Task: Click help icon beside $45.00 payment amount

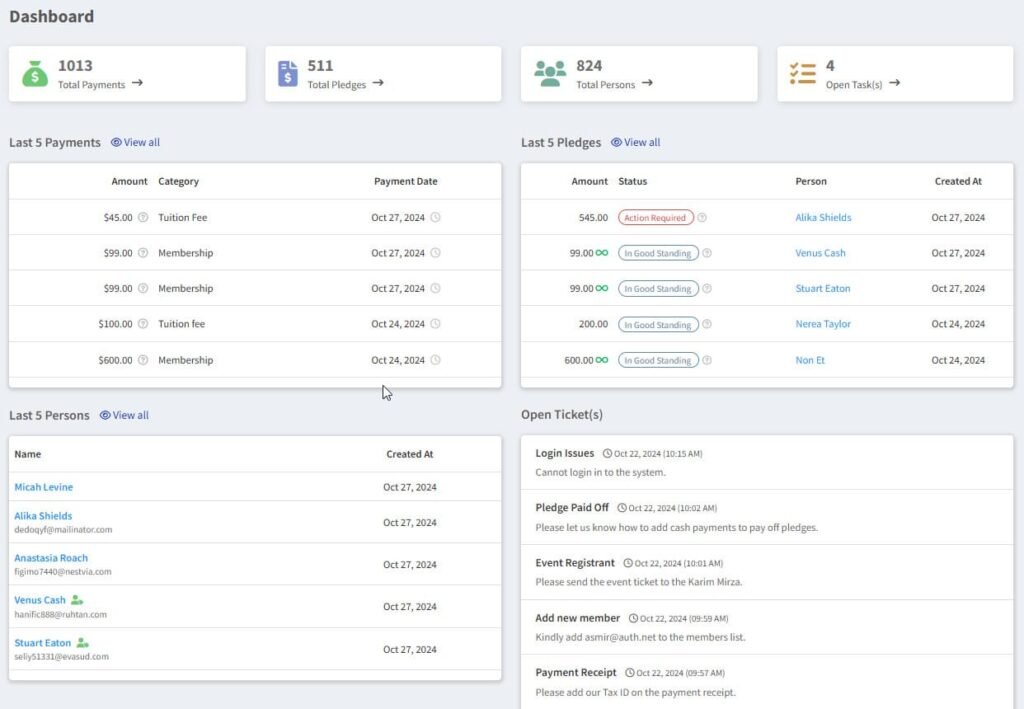Action: pos(143,217)
